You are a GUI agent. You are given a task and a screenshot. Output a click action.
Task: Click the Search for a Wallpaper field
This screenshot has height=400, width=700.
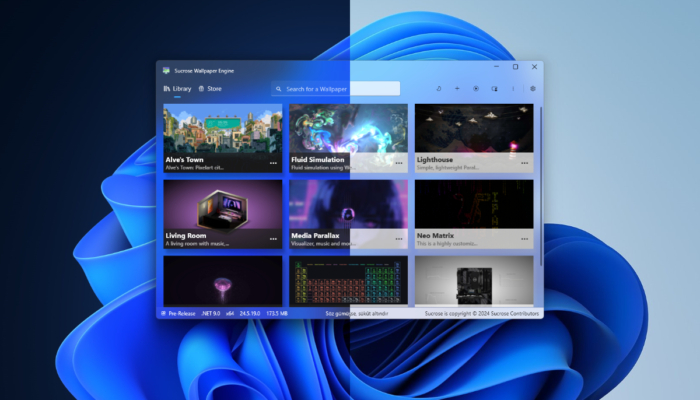tap(335, 89)
